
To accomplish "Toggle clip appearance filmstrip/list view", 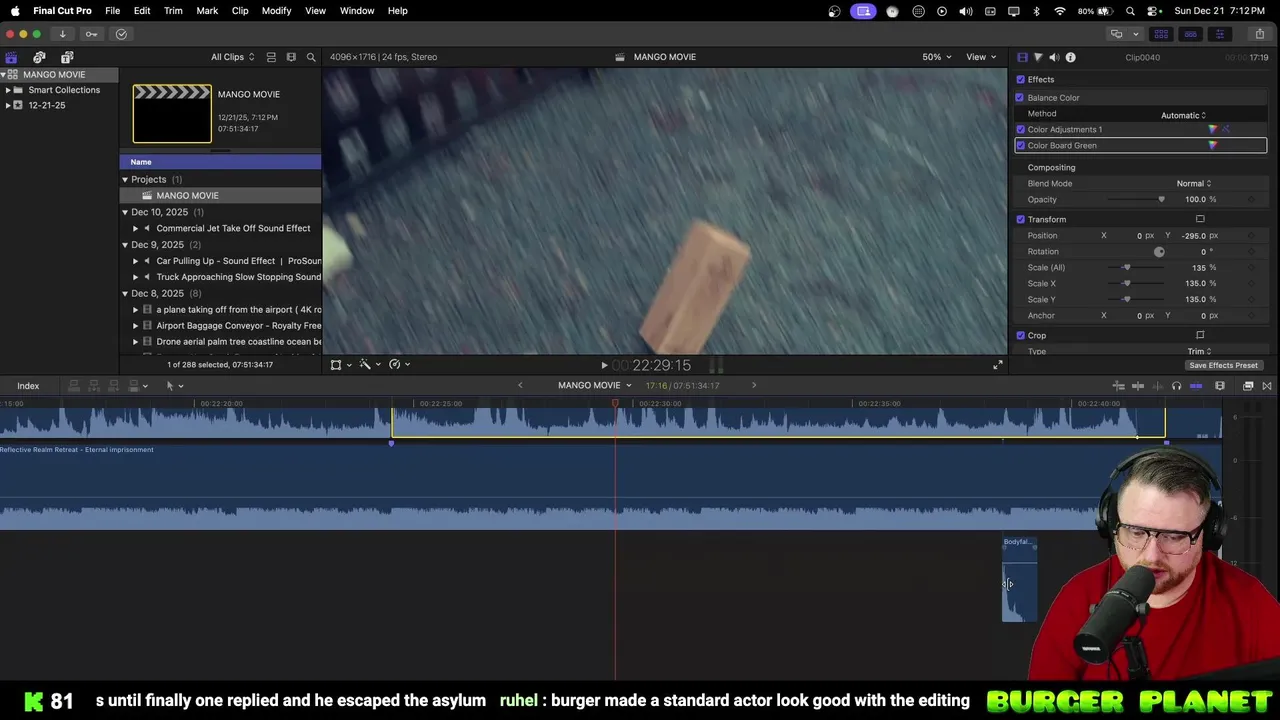I will (271, 57).
